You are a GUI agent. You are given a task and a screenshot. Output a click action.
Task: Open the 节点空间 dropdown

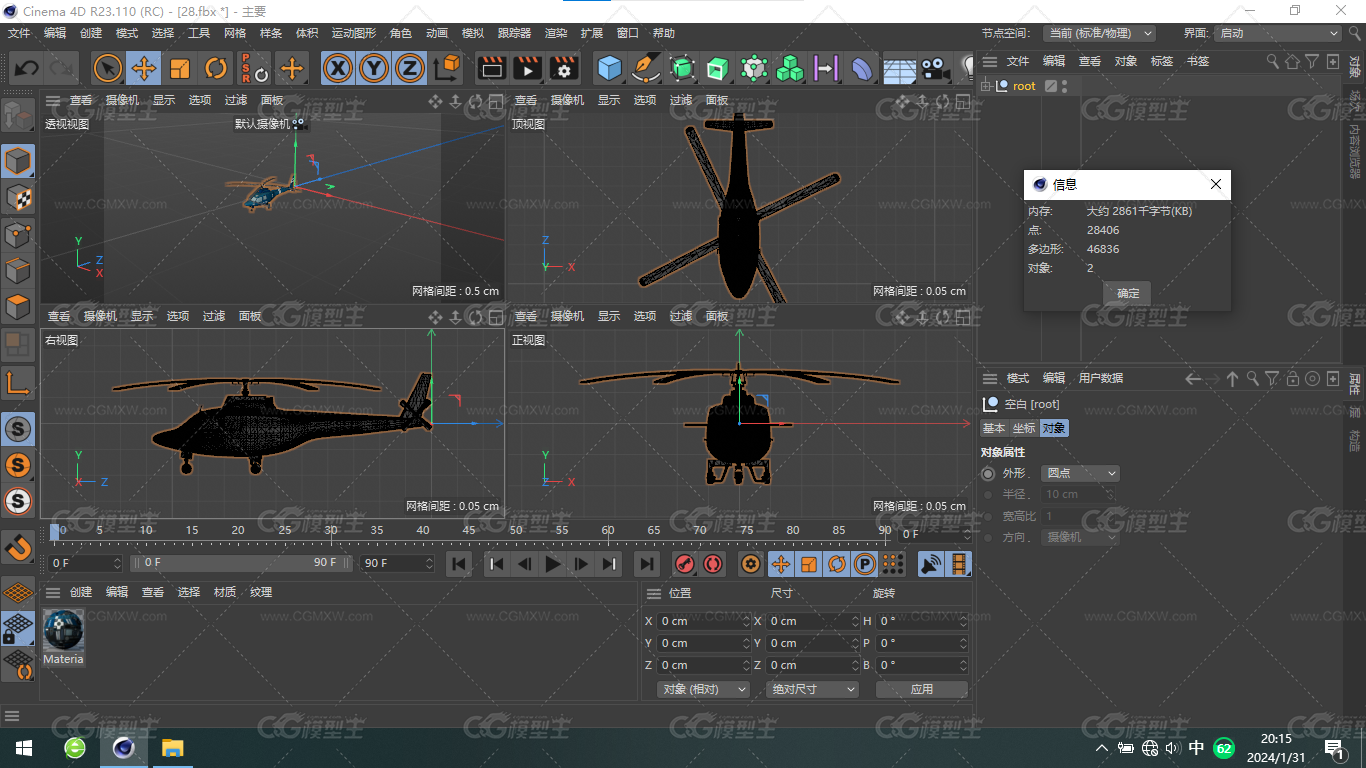coord(1099,33)
